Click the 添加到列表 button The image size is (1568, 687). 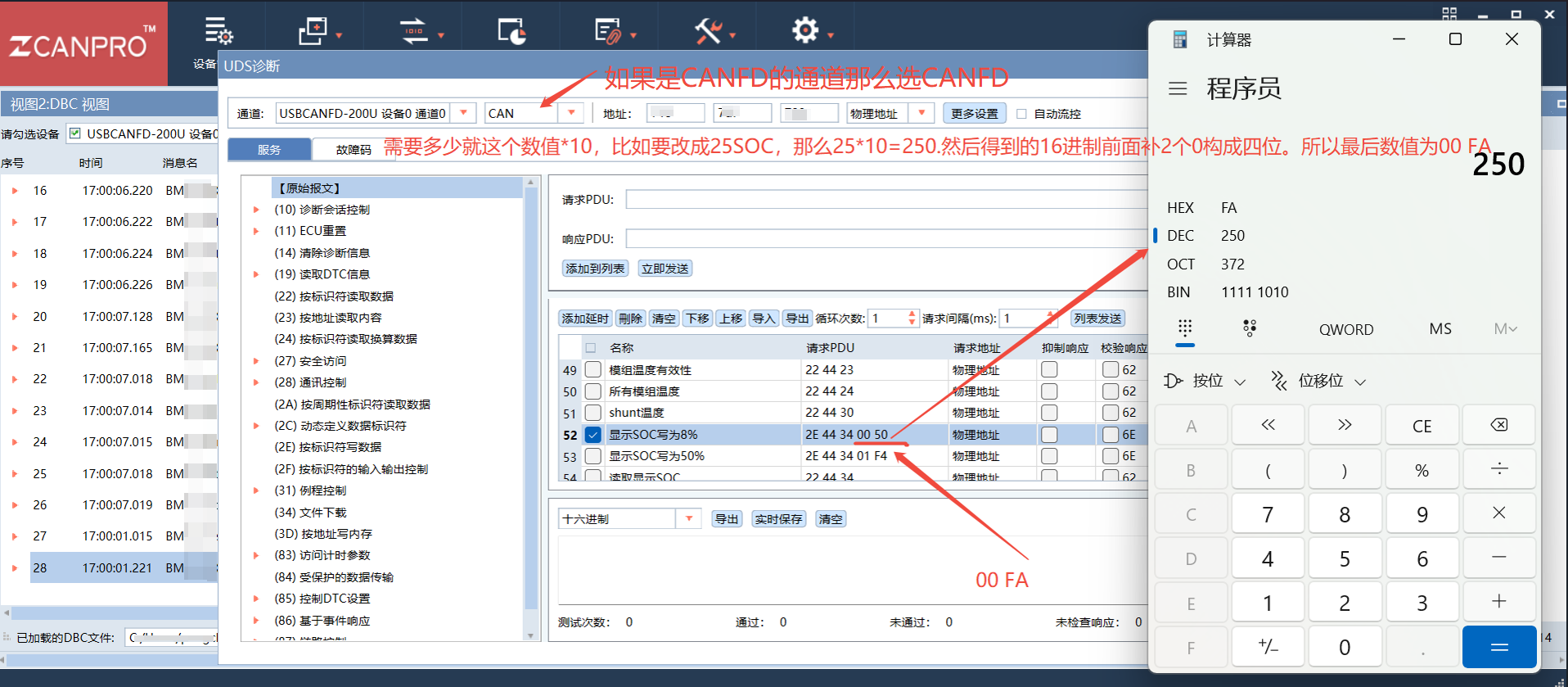pos(595,269)
